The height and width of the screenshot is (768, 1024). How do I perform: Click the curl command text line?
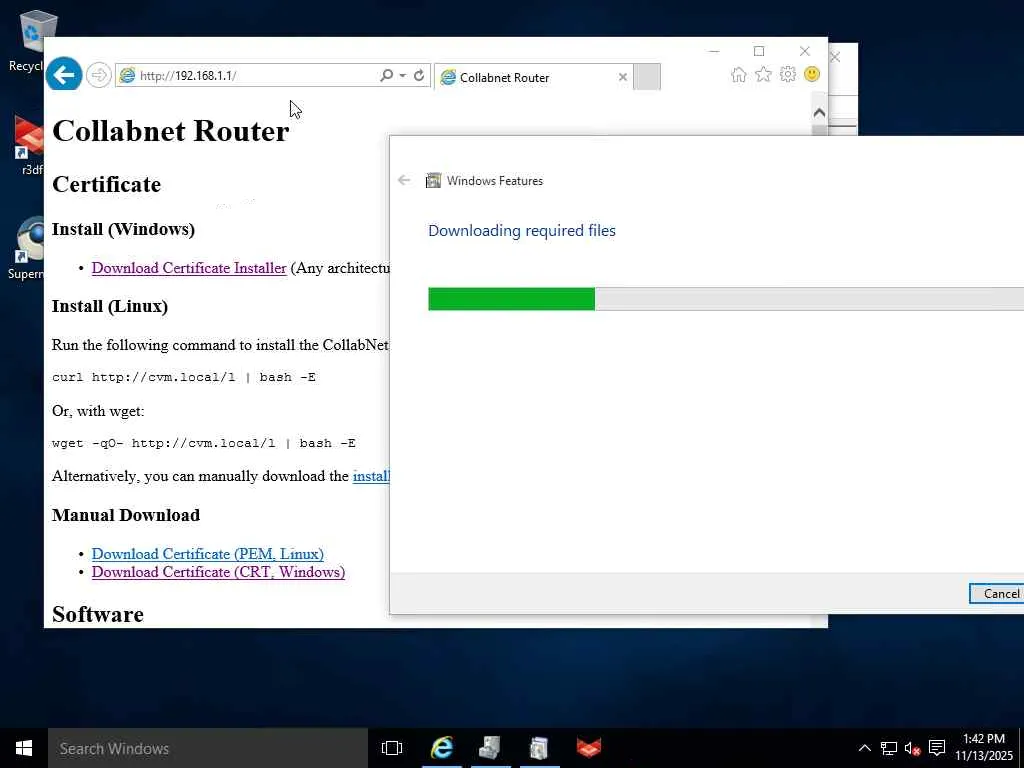point(184,377)
